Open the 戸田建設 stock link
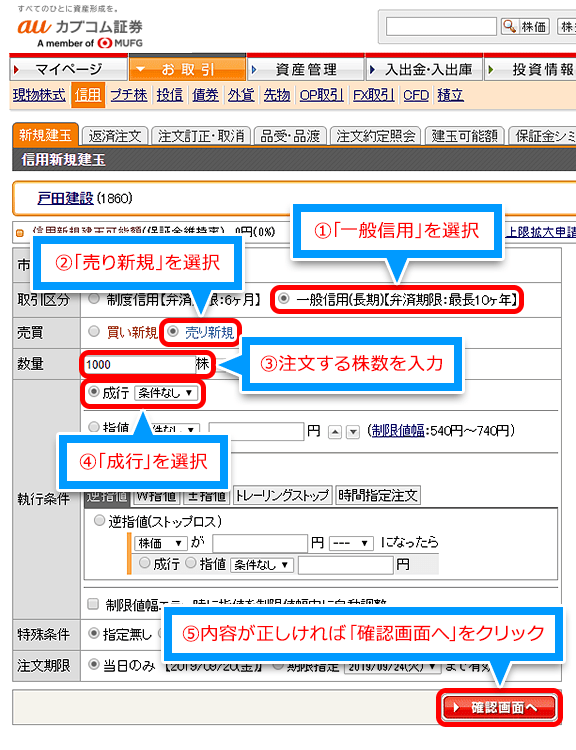This screenshot has width=576, height=750. [x=65, y=198]
